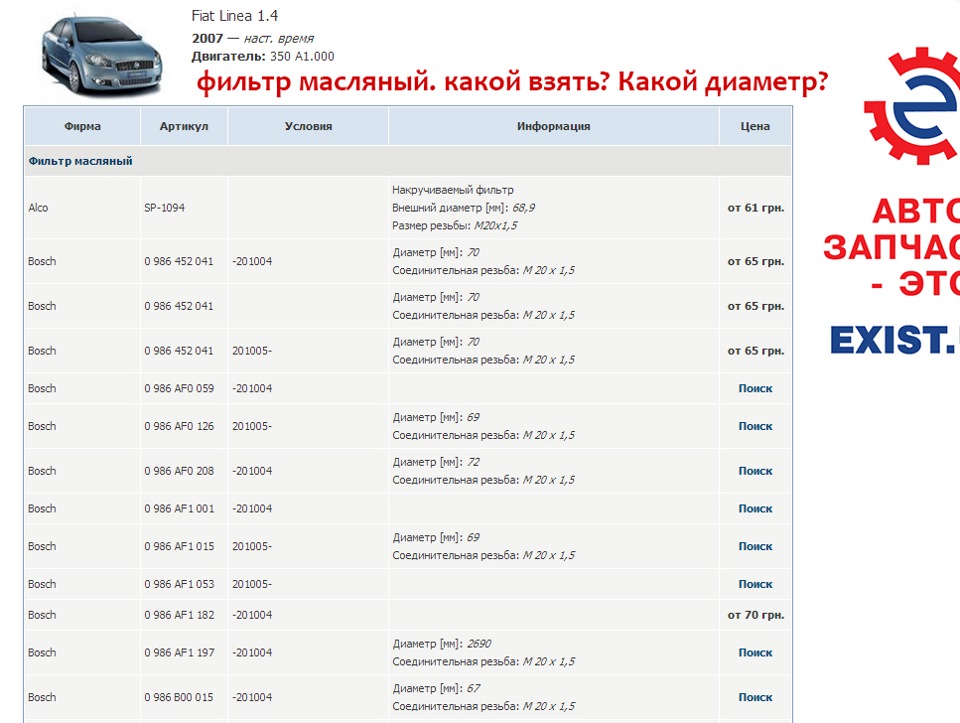Open Поиск link for 0 986 AF0 059
The height and width of the screenshot is (723, 960).
755,388
